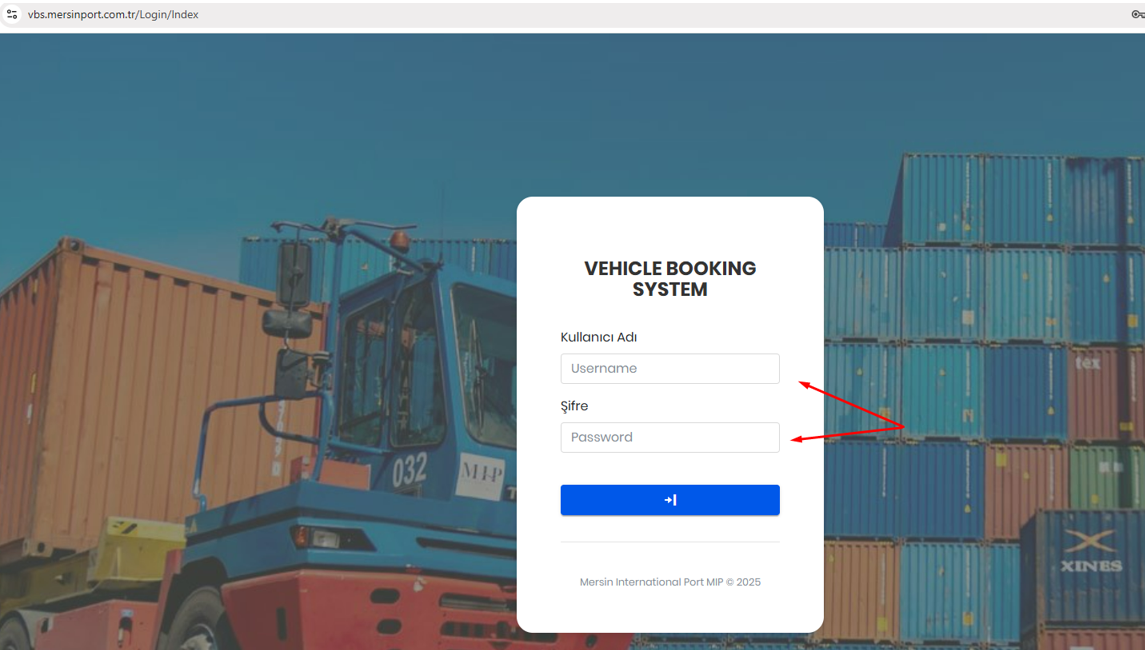Click the red arrow pointing at Username
1145x650 pixels.
pyautogui.click(x=851, y=404)
